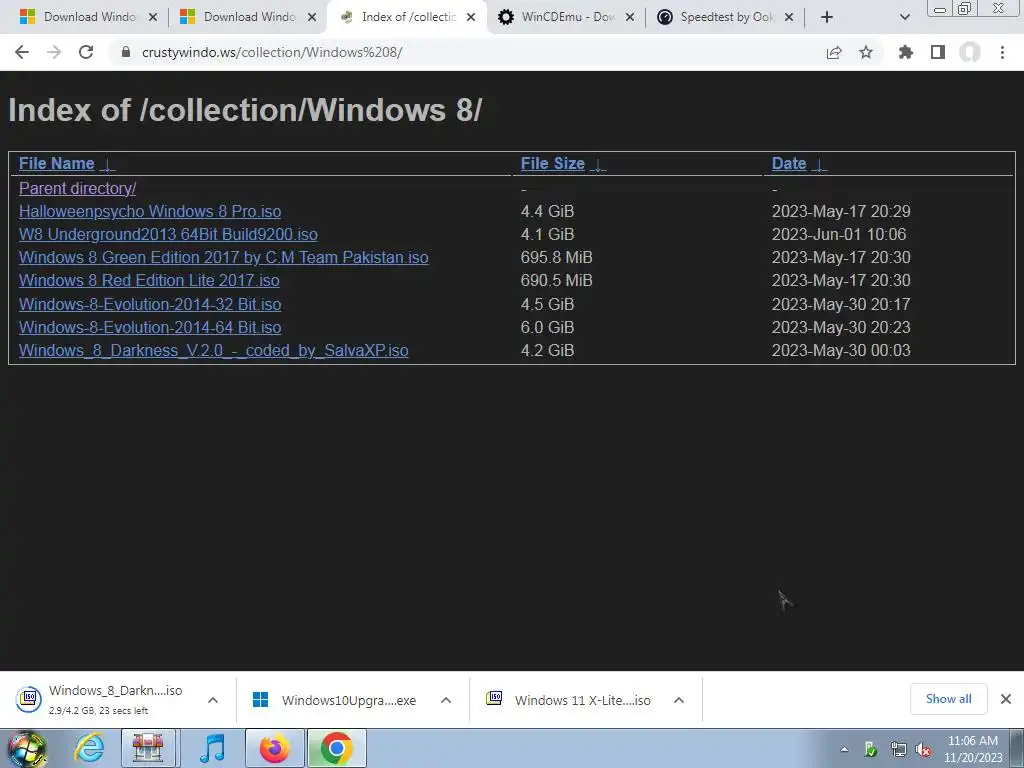Switch to first Download Windows tab
This screenshot has height=768, width=1024.
click(x=89, y=17)
